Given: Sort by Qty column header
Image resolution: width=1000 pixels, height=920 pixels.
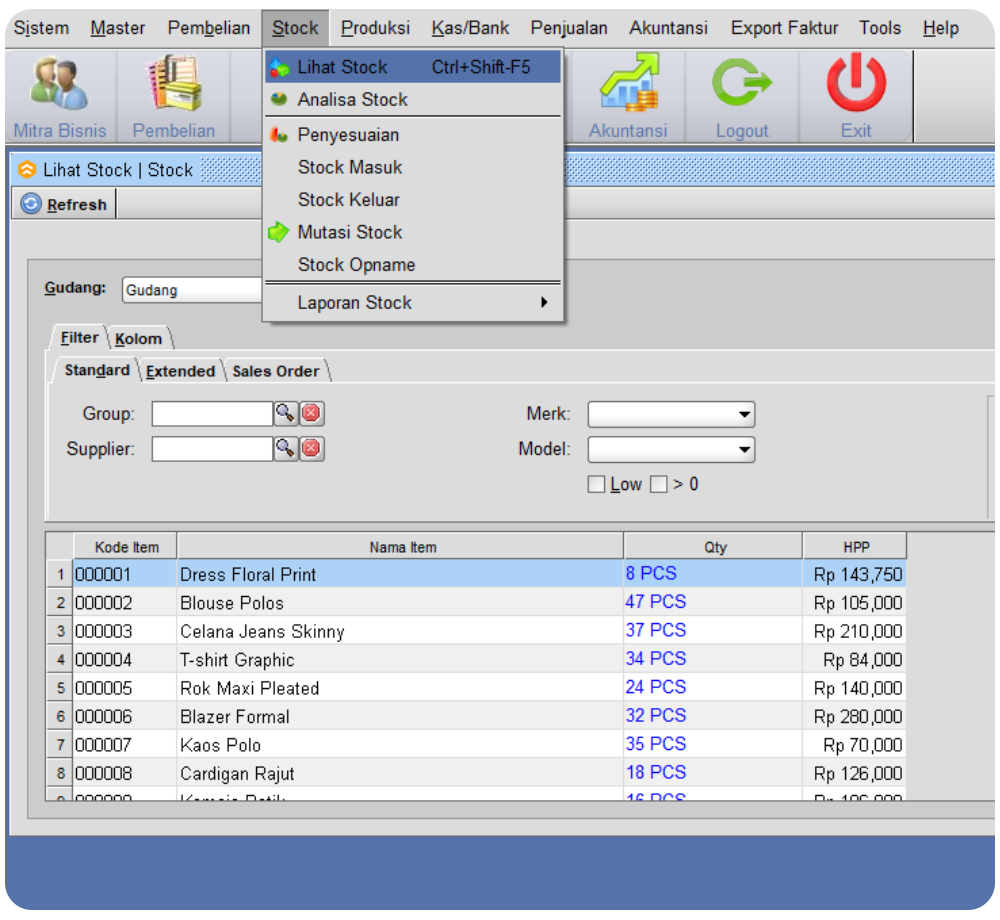Looking at the screenshot, I should click(x=714, y=547).
